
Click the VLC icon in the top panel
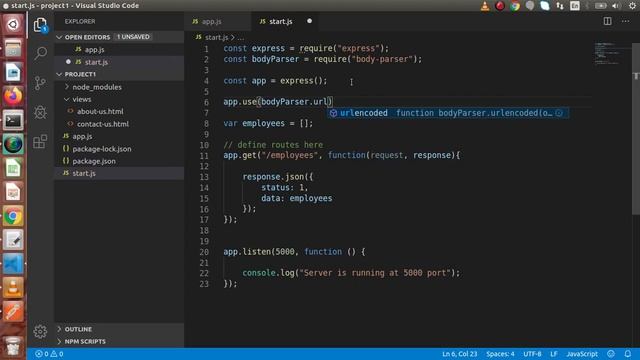(485, 6)
